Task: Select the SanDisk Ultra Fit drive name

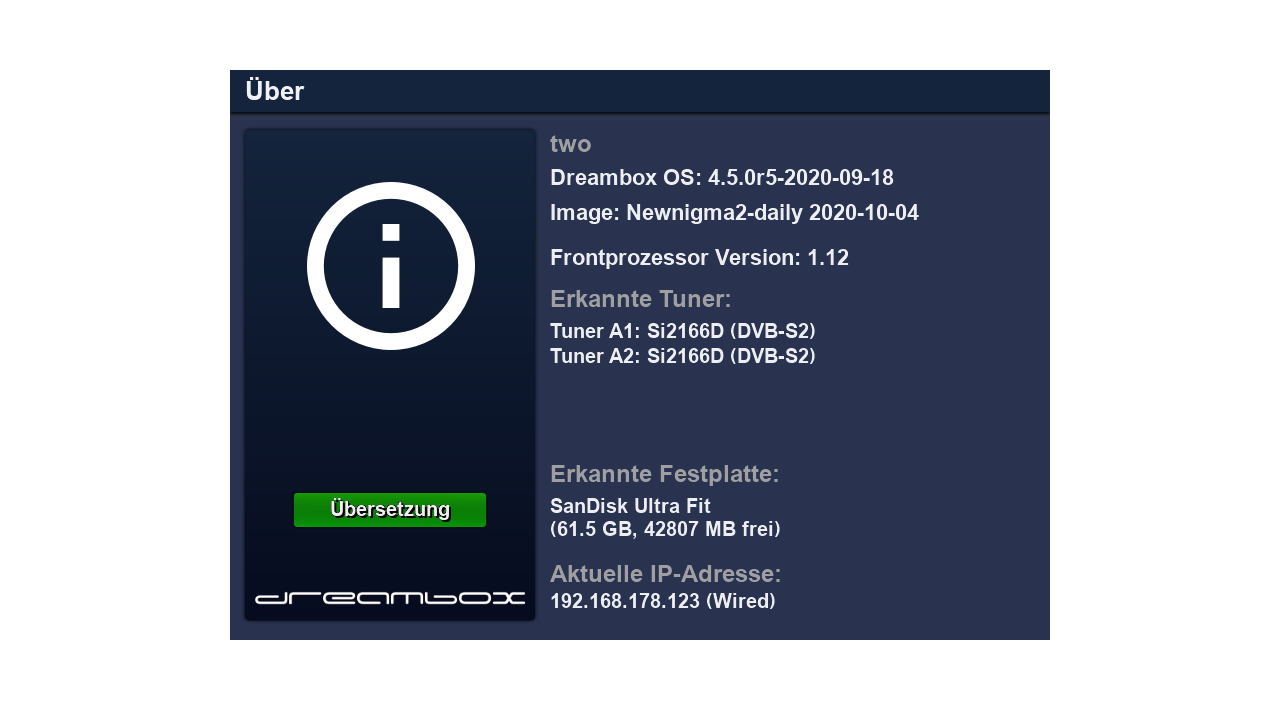Action: (630, 506)
